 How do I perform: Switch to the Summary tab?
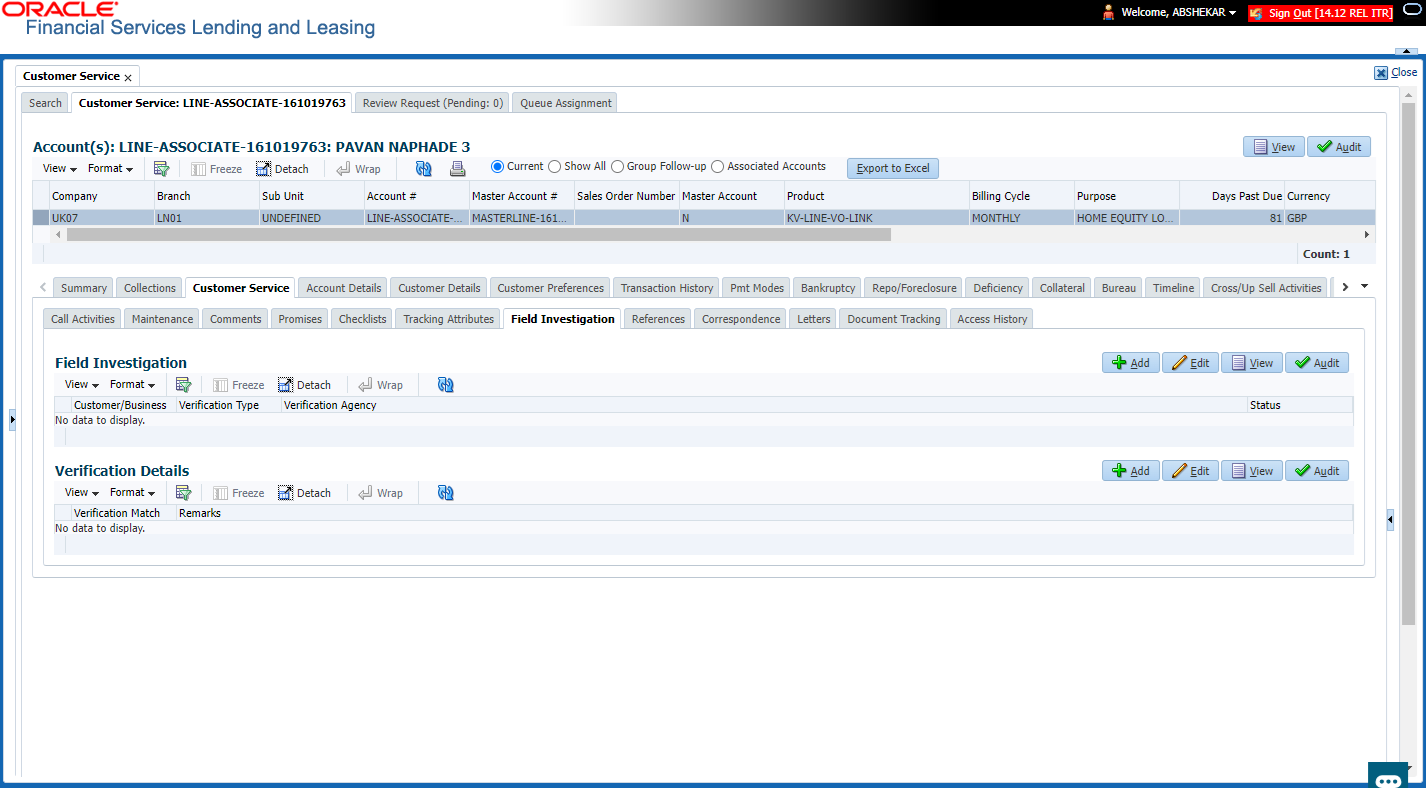(x=84, y=288)
